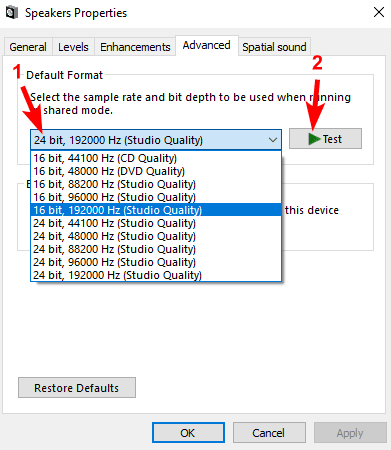Choose 16 bit, 96000 Hz option
Image resolution: width=391 pixels, height=450 pixels.
pos(156,197)
